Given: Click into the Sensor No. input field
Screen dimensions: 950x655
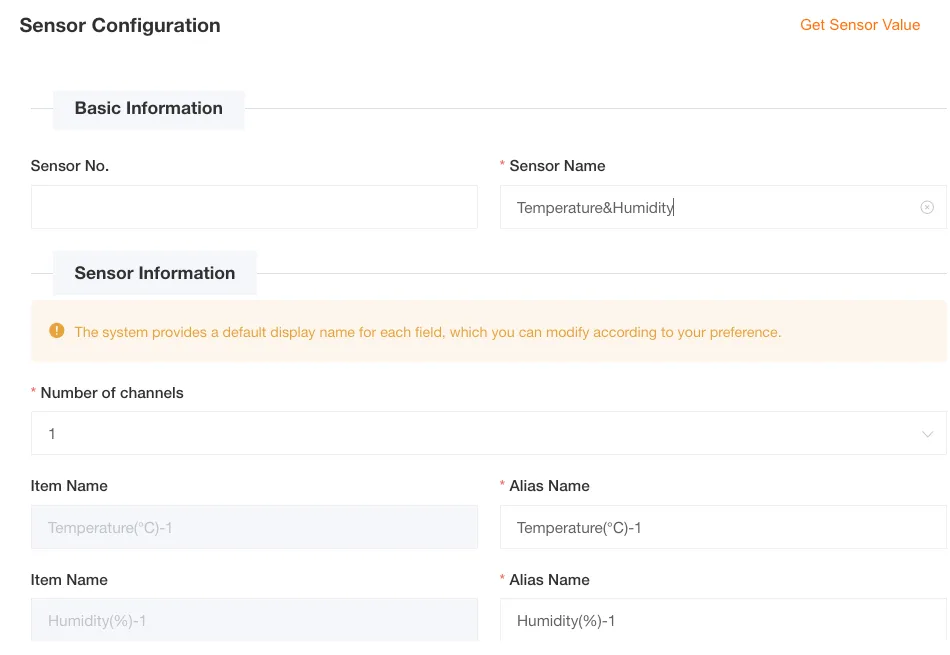Looking at the screenshot, I should pos(253,207).
